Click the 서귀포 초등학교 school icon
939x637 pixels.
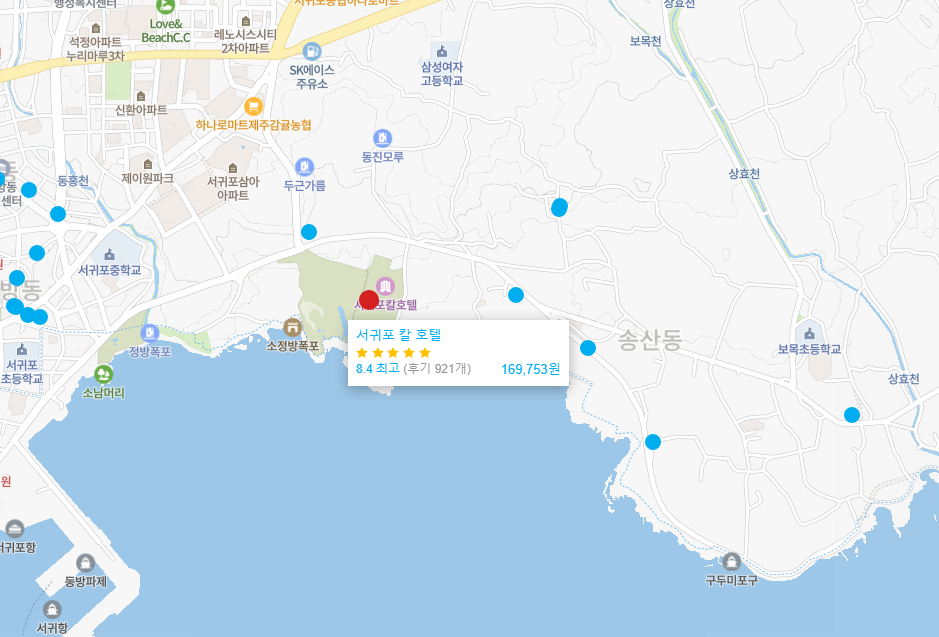[22, 349]
